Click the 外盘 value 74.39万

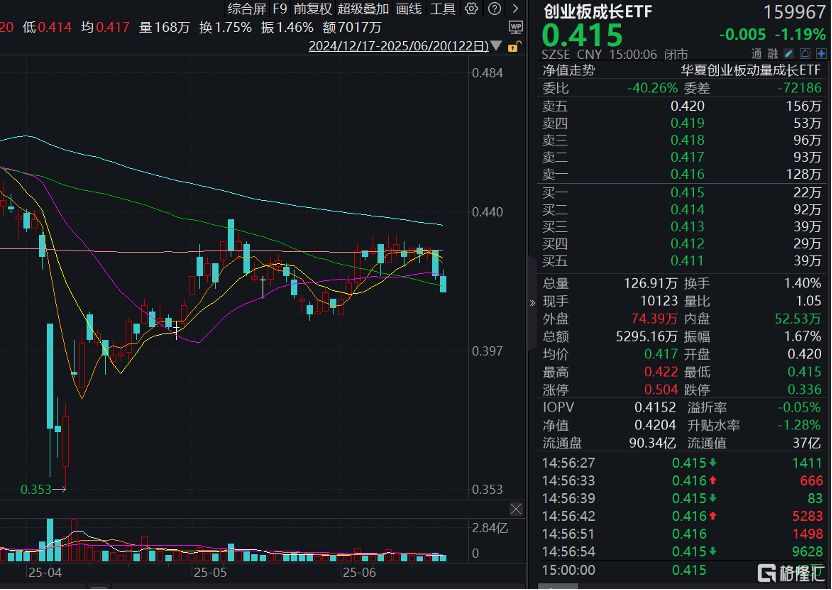click(x=654, y=319)
